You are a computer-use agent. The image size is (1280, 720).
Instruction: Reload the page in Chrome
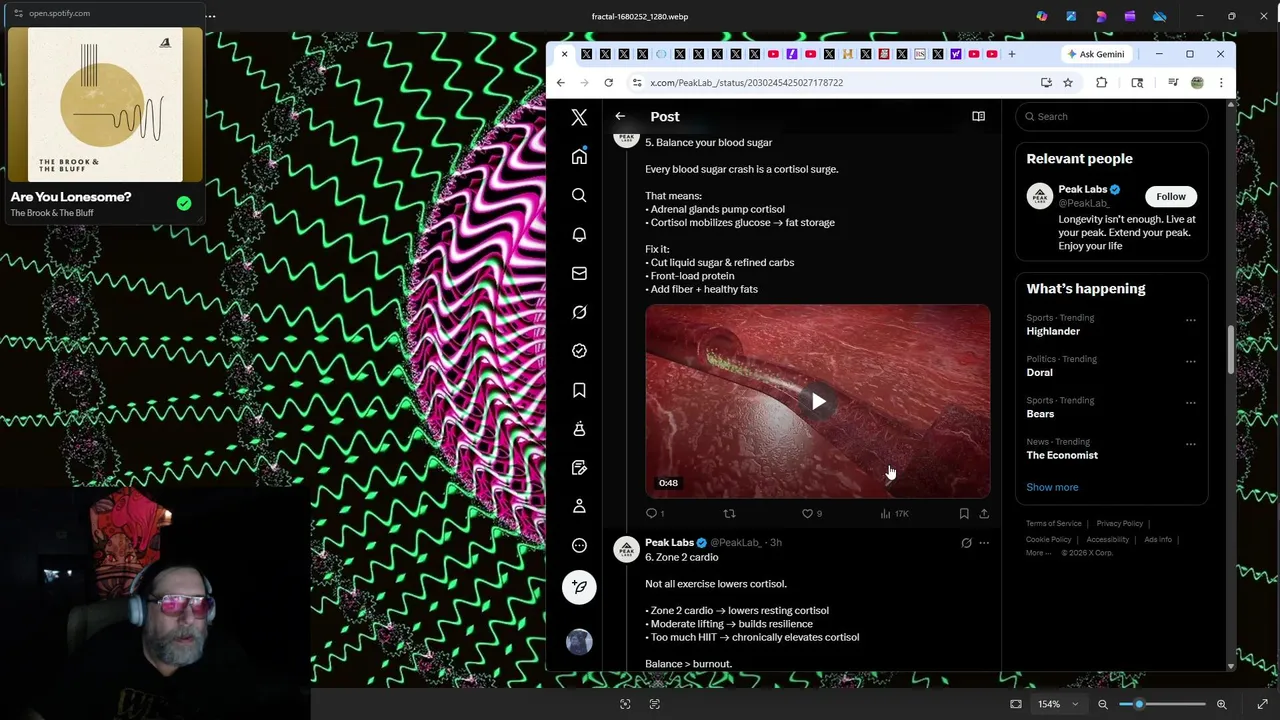click(608, 83)
